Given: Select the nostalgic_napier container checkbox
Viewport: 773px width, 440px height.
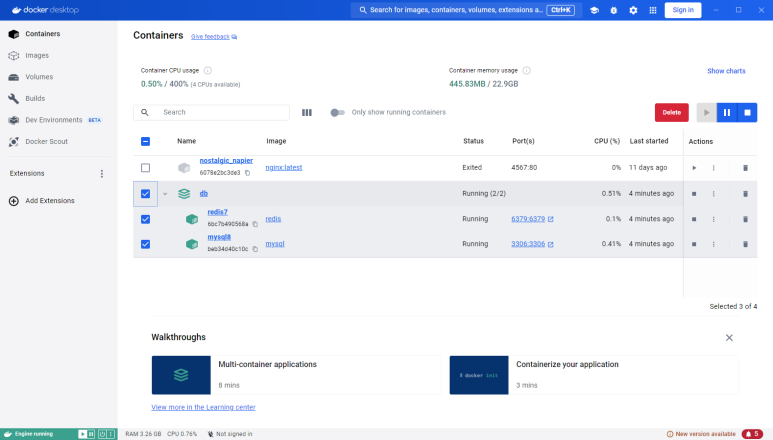Looking at the screenshot, I should click(x=145, y=168).
